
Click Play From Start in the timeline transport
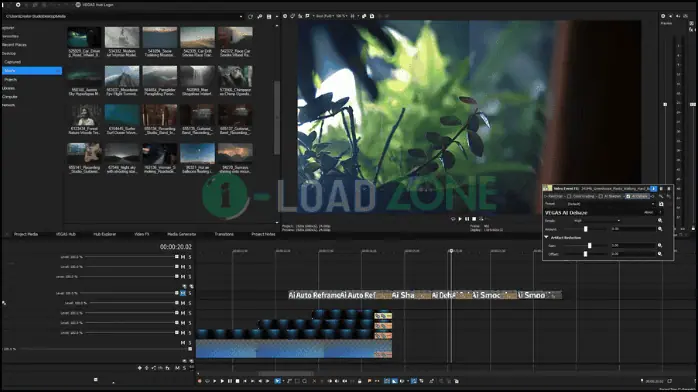[215, 381]
